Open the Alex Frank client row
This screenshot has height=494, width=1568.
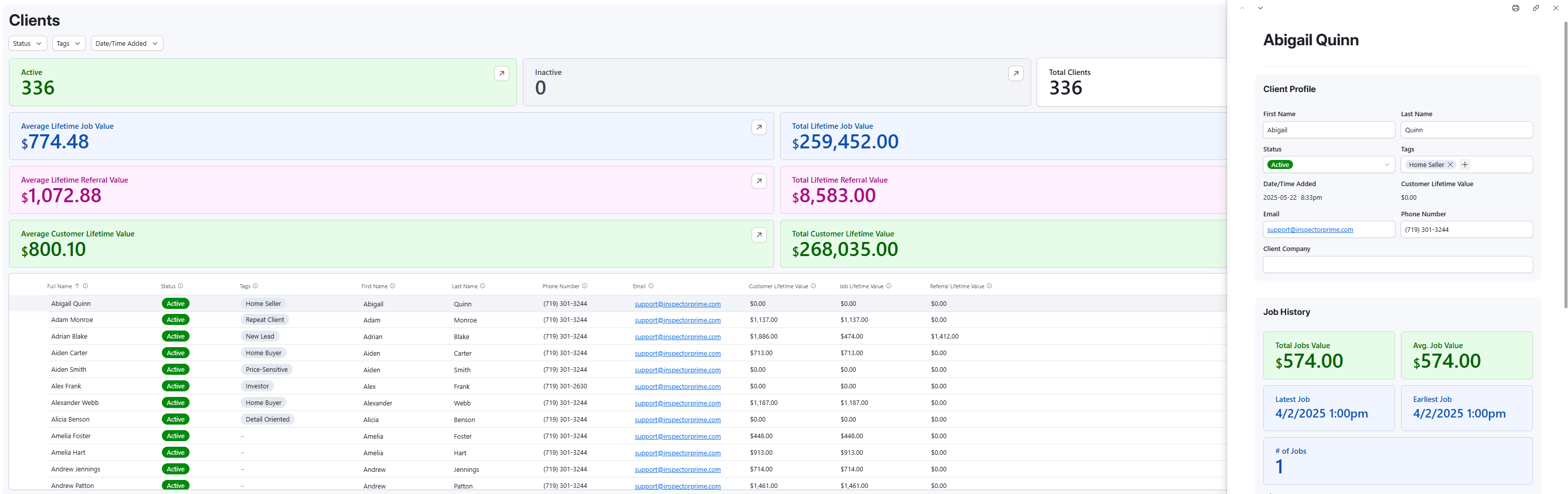point(66,386)
